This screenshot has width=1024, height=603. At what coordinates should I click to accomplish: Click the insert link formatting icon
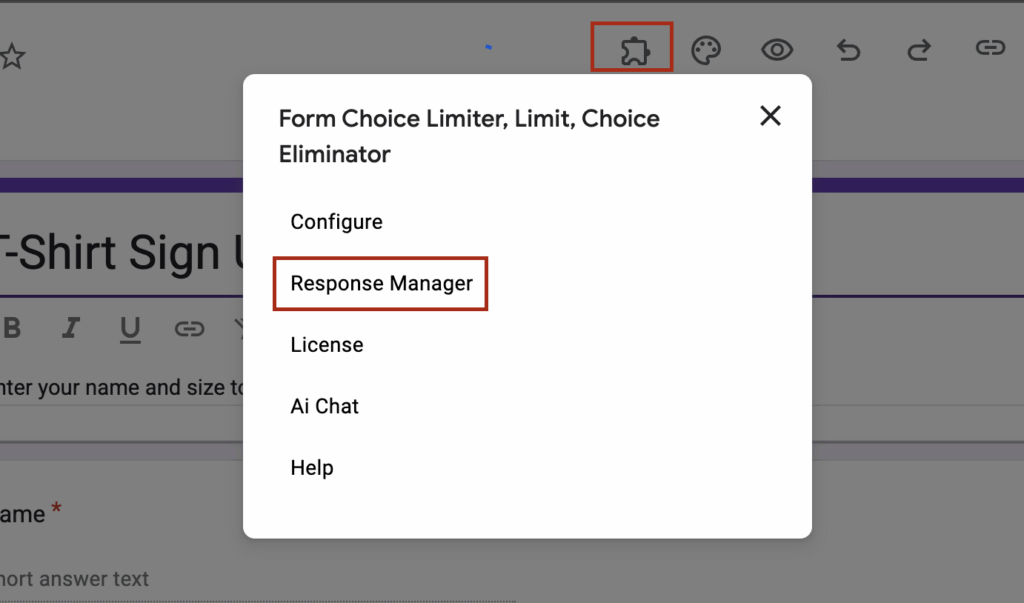coord(189,329)
